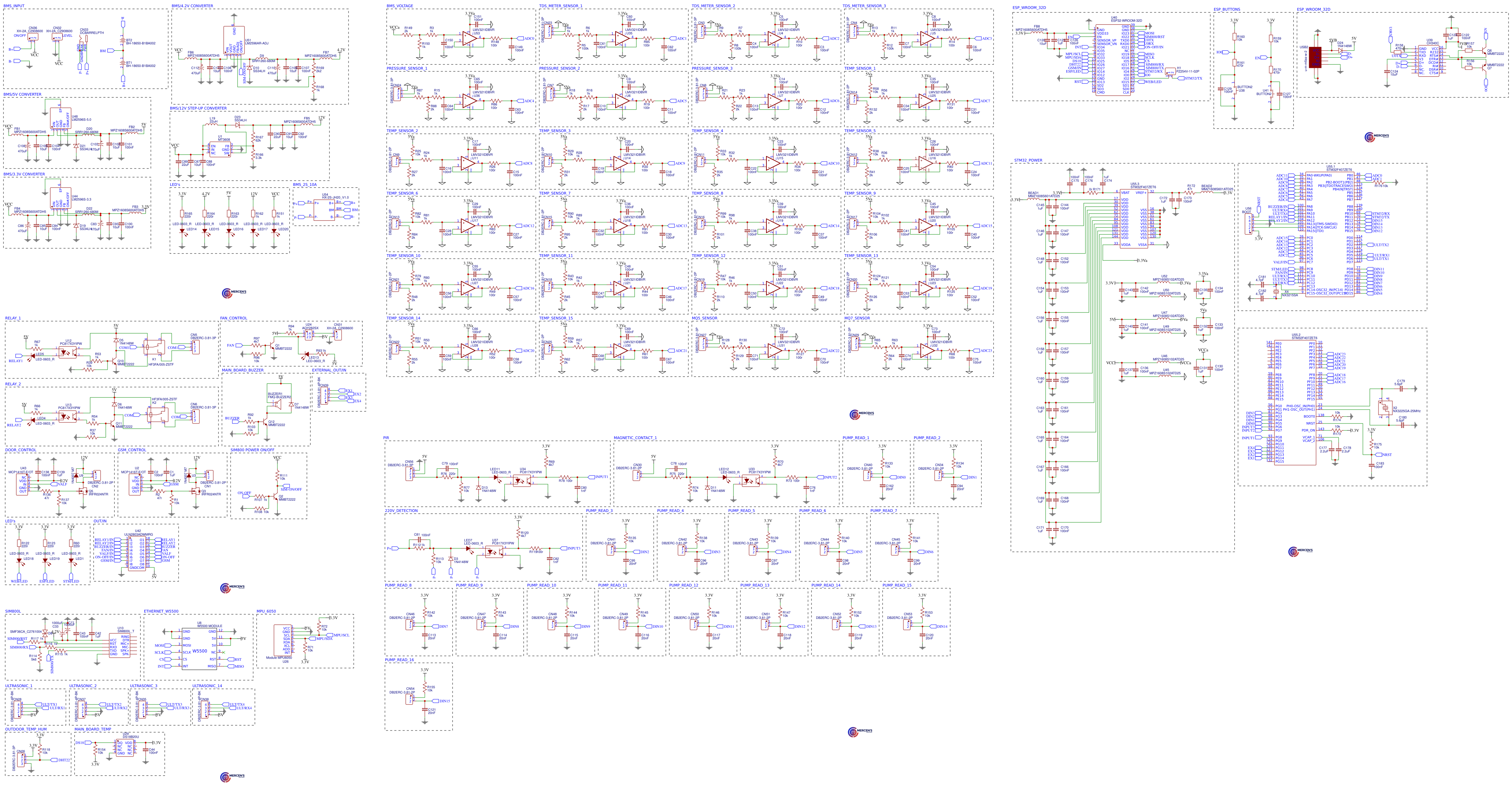Select the TDS_METER_SENSOR_3 label
1512x786 pixels.
[x=865, y=6]
